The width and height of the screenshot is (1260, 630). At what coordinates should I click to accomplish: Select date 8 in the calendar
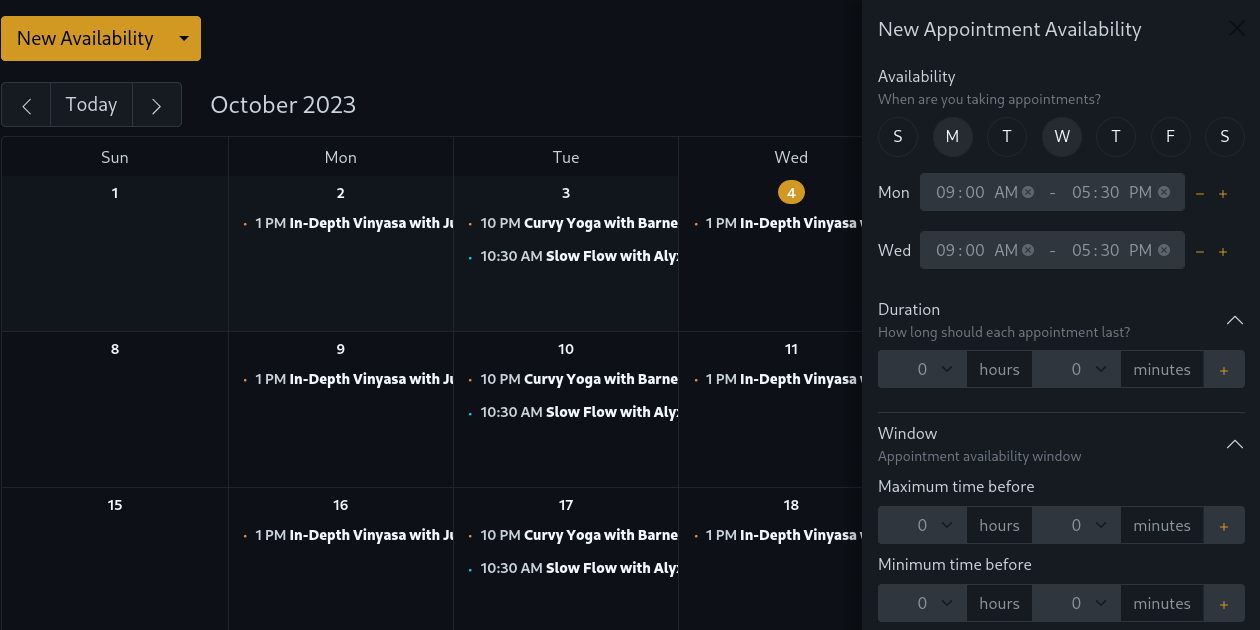pos(115,349)
